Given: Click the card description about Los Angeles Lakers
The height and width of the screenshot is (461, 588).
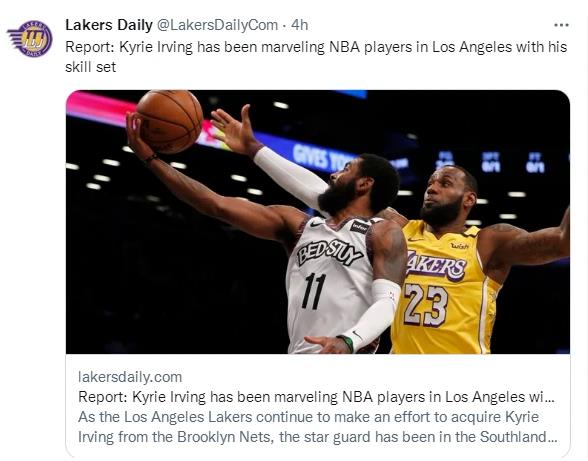Looking at the screenshot, I should point(317,427).
